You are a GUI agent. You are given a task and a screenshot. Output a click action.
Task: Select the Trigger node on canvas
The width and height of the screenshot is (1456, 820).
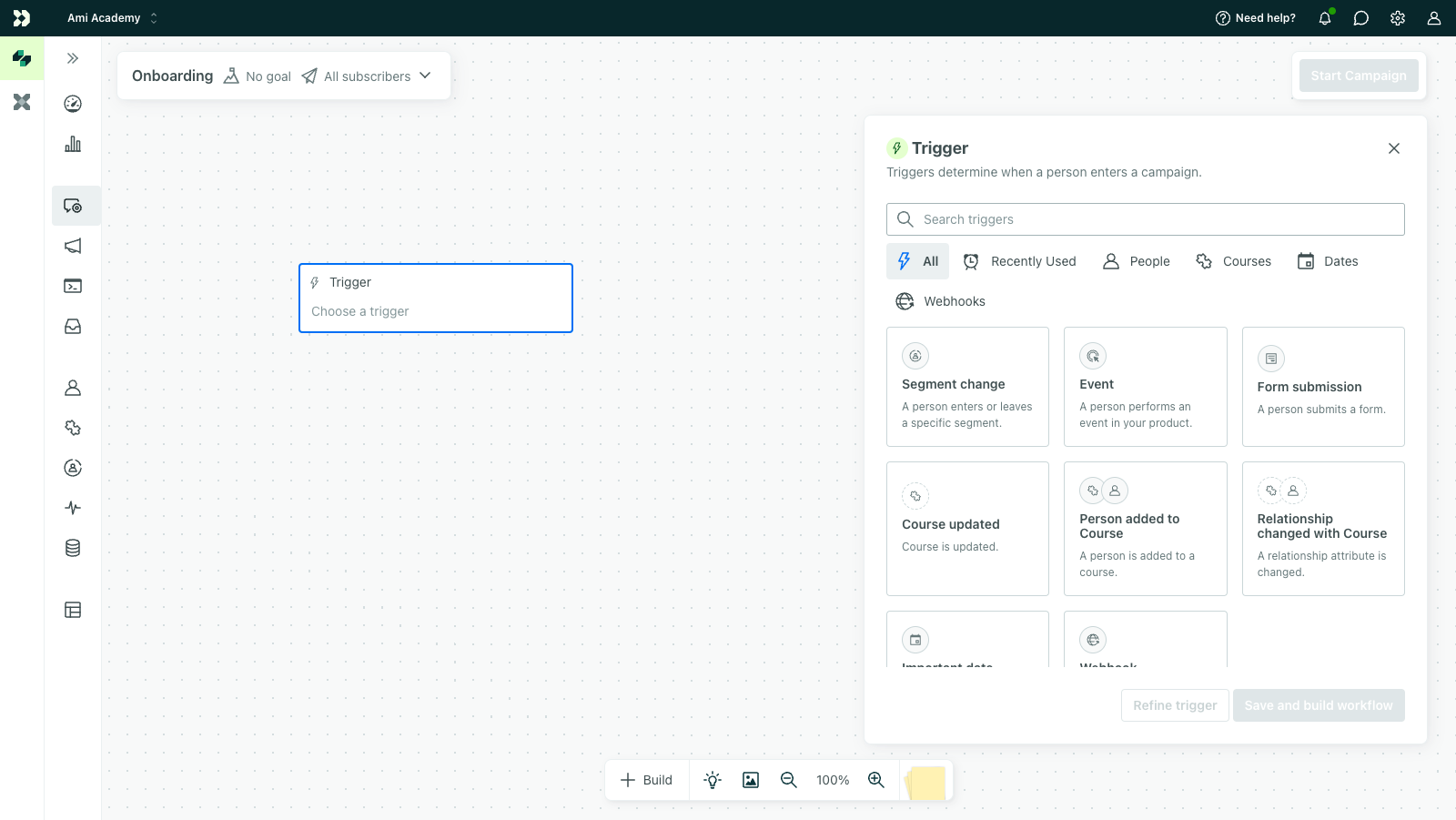(436, 298)
